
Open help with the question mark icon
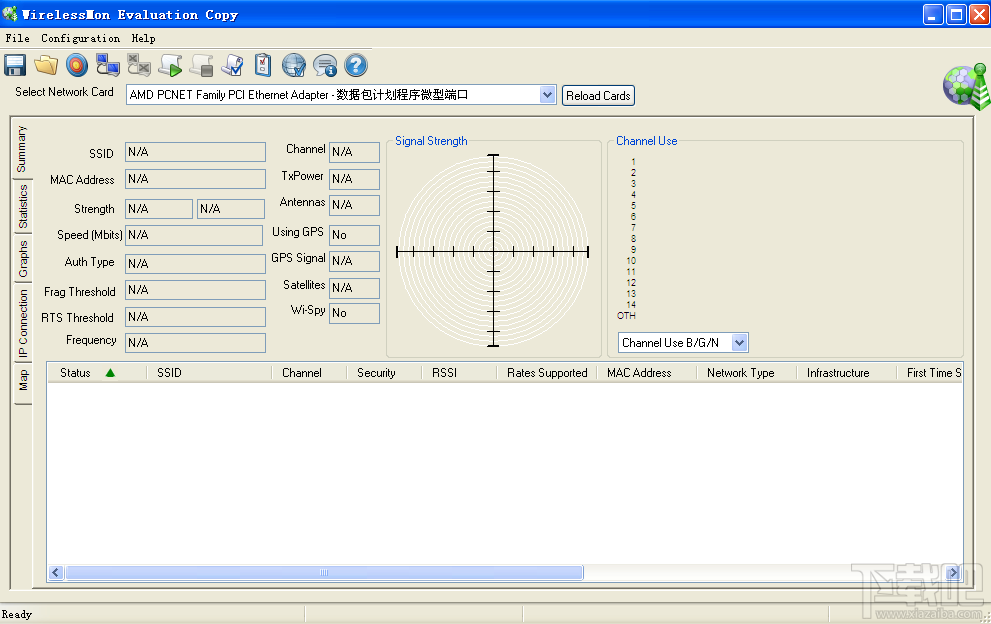click(356, 66)
